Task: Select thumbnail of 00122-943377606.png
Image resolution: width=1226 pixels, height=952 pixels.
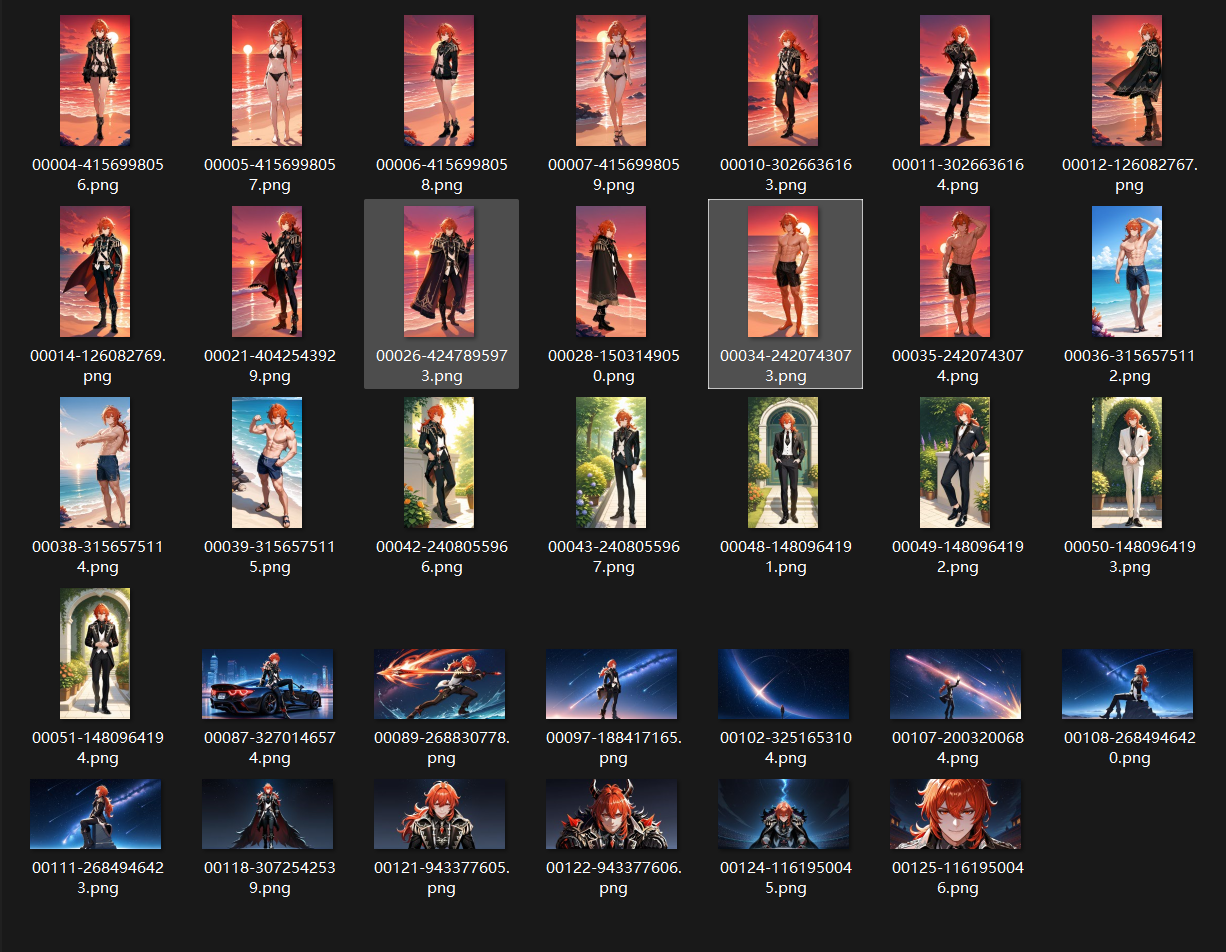Action: pyautogui.click(x=611, y=814)
